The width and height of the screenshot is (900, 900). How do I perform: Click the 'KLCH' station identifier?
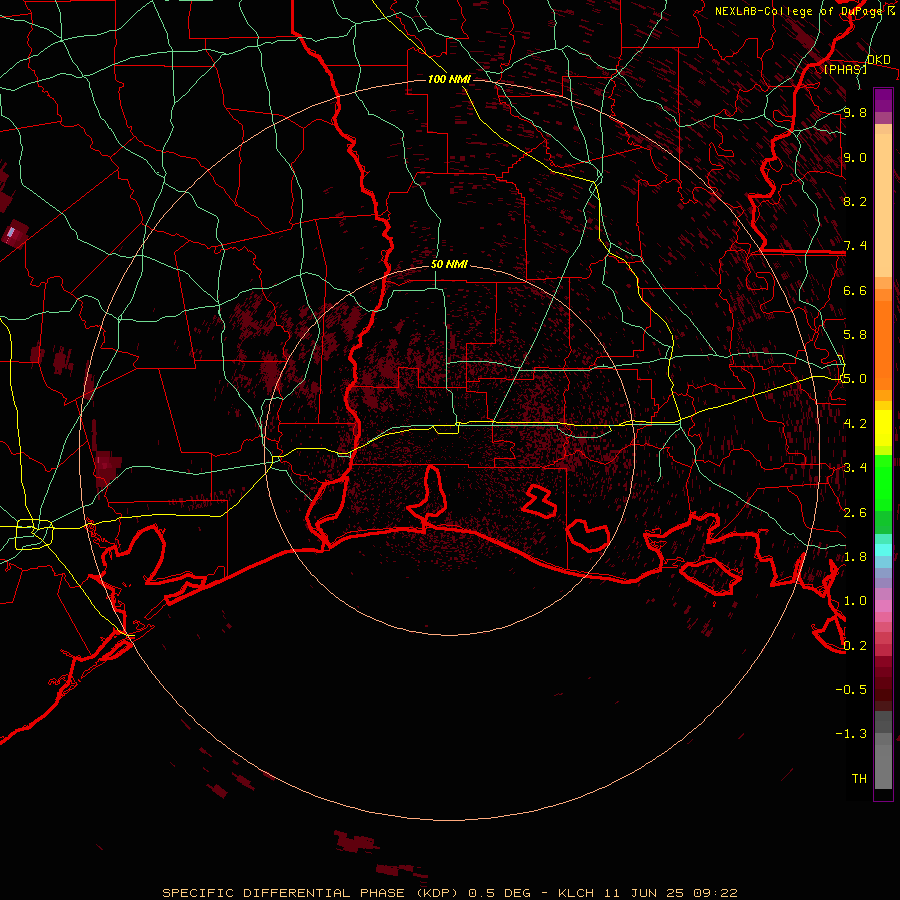point(578,893)
